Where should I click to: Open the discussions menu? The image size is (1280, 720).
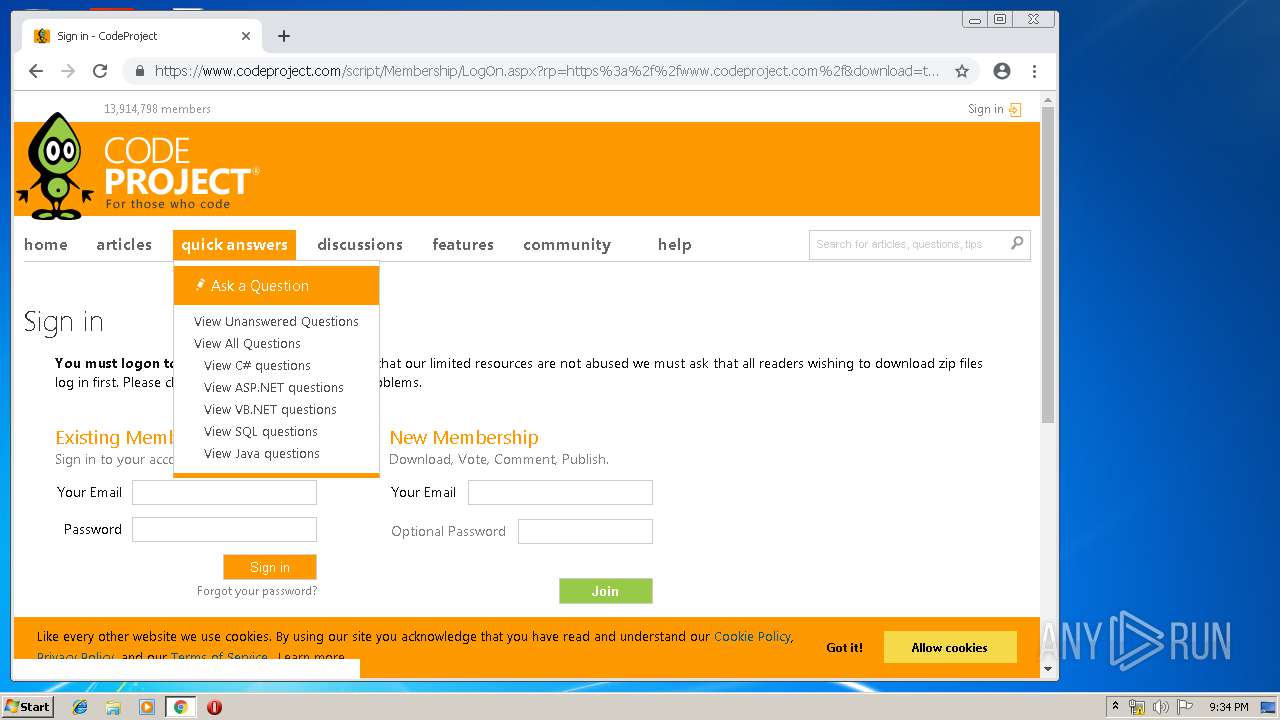360,245
